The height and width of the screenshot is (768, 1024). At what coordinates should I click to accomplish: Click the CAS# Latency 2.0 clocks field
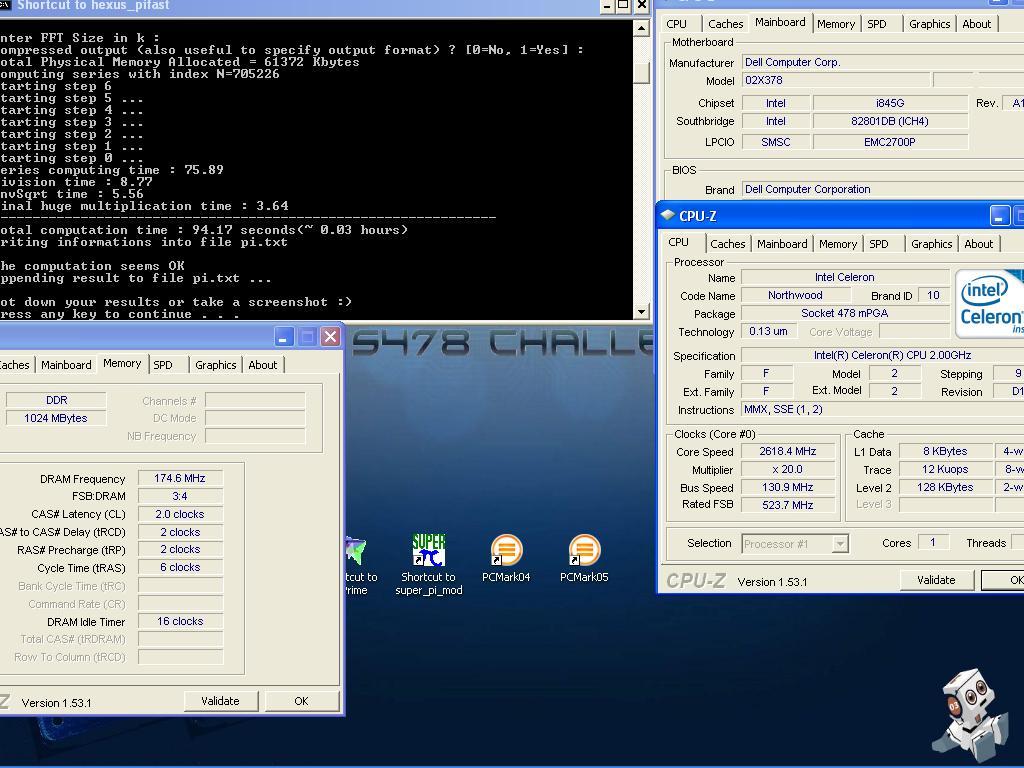click(x=180, y=514)
